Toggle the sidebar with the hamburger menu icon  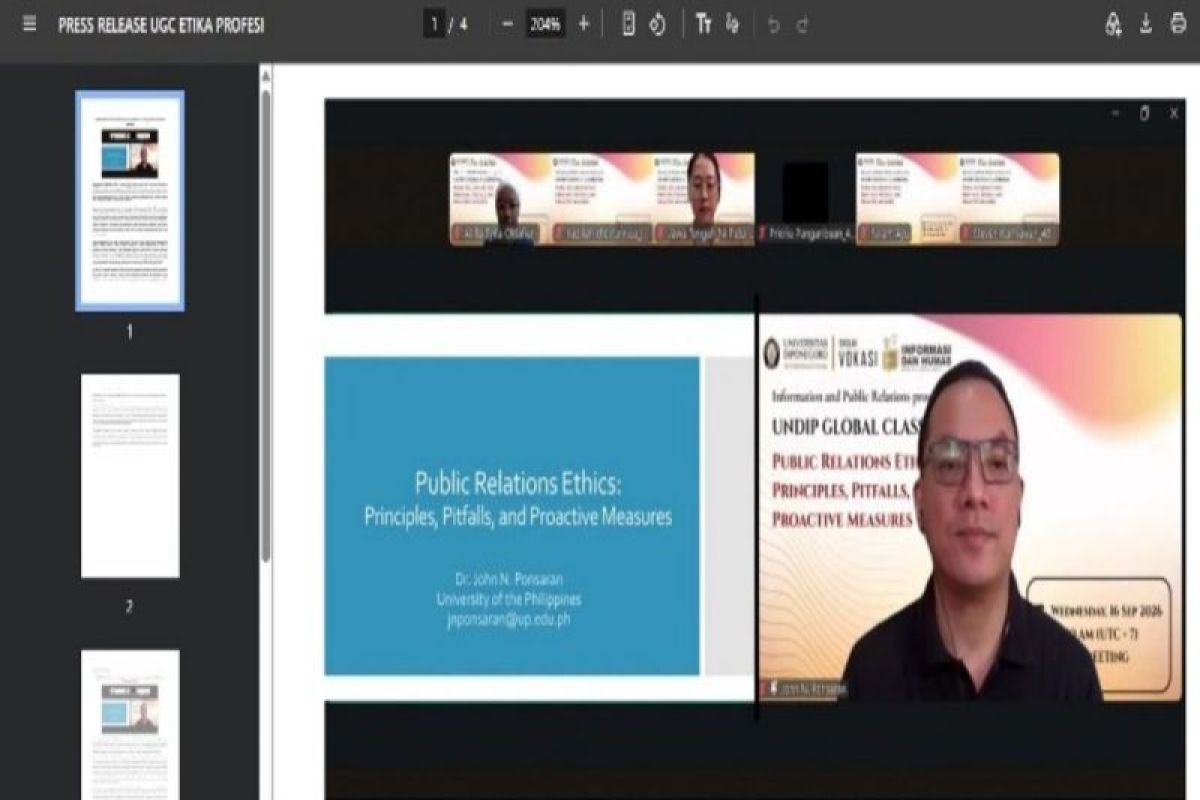pyautogui.click(x=27, y=25)
